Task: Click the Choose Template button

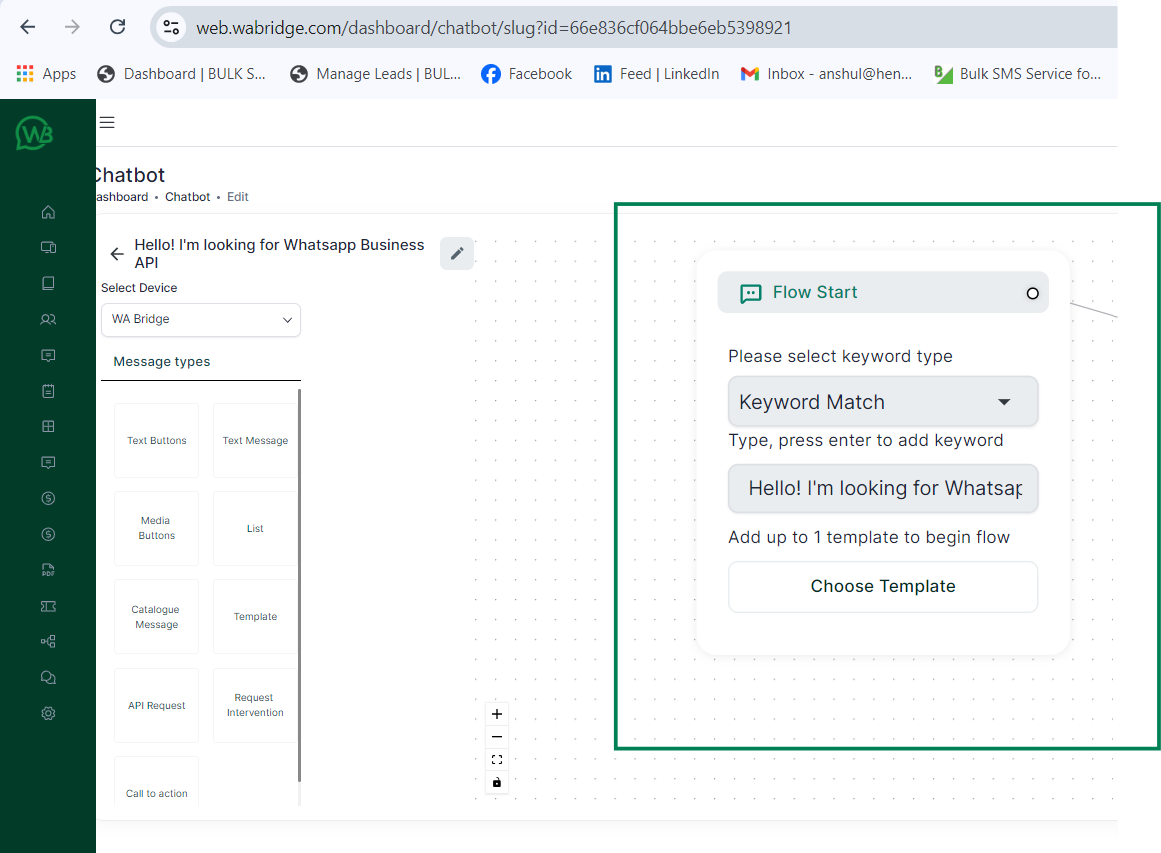Action: (x=883, y=586)
